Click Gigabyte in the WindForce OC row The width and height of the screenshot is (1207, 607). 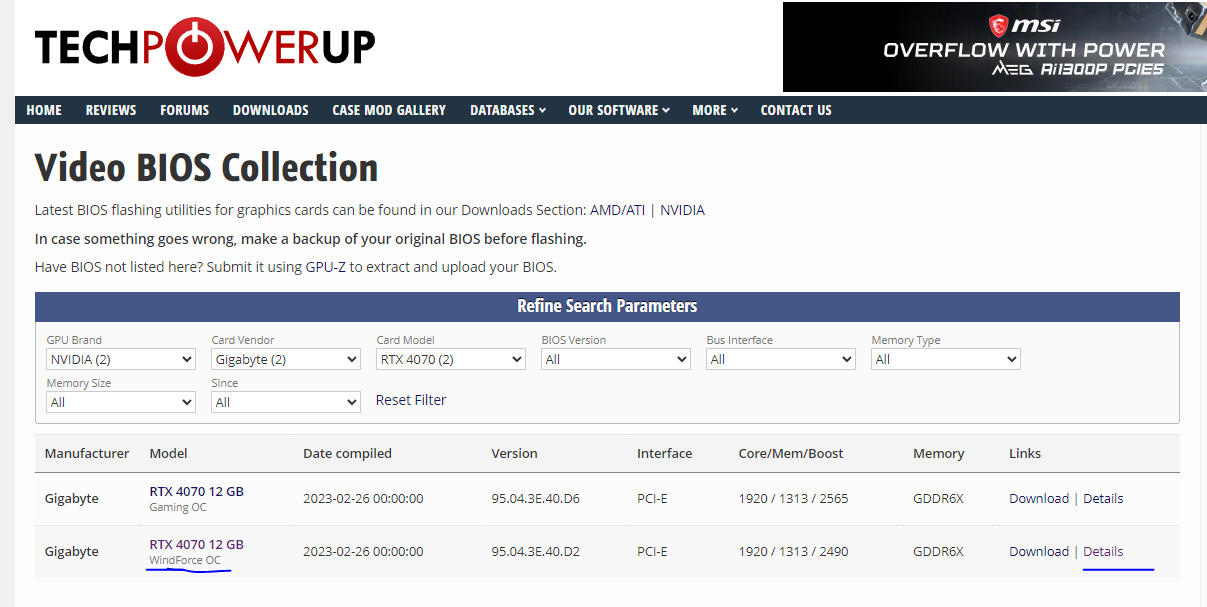[72, 551]
